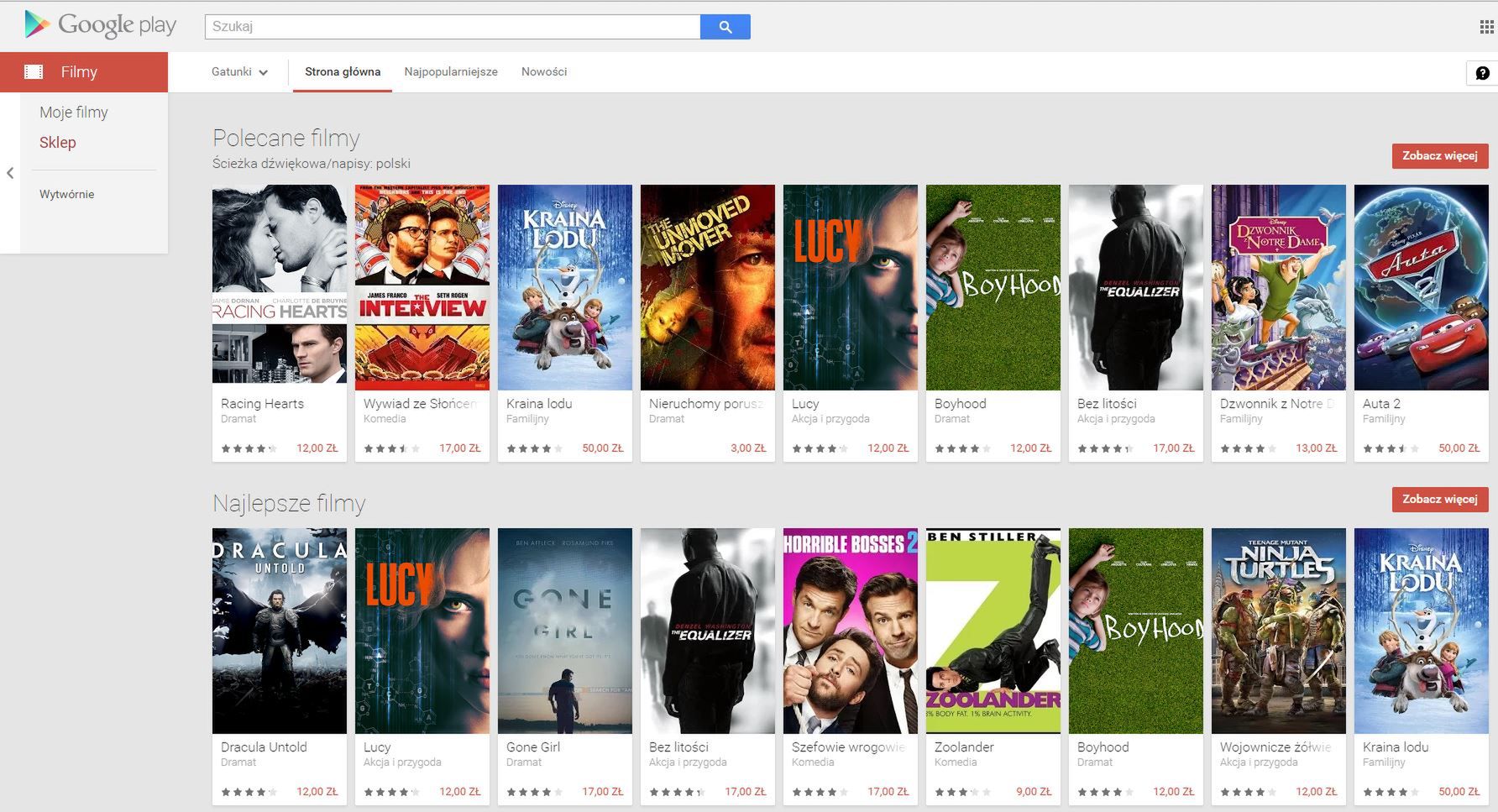Image resolution: width=1498 pixels, height=812 pixels.
Task: Open the Zoolander poster
Action: pyautogui.click(x=993, y=631)
